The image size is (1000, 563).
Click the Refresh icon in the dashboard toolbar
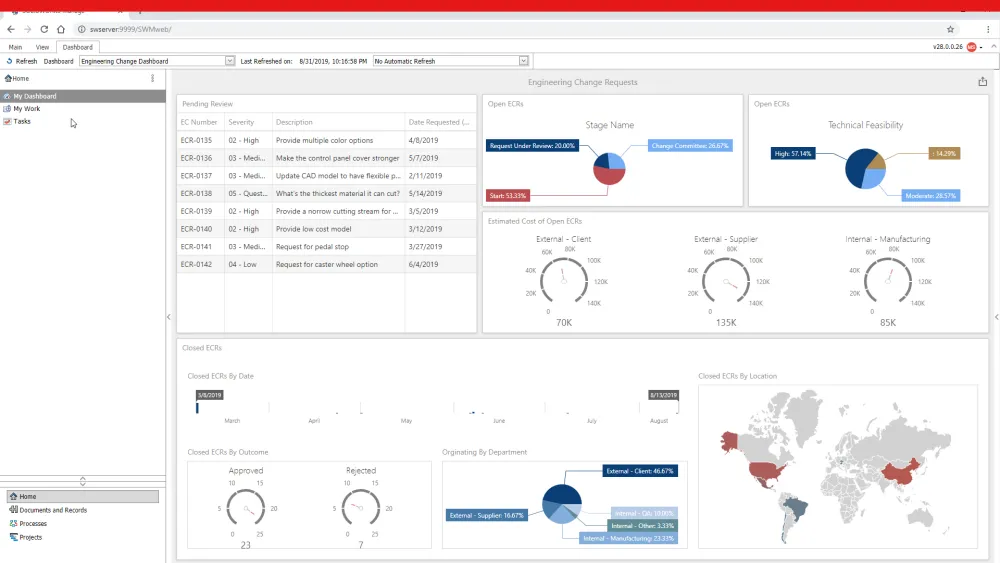pyautogui.click(x=10, y=61)
